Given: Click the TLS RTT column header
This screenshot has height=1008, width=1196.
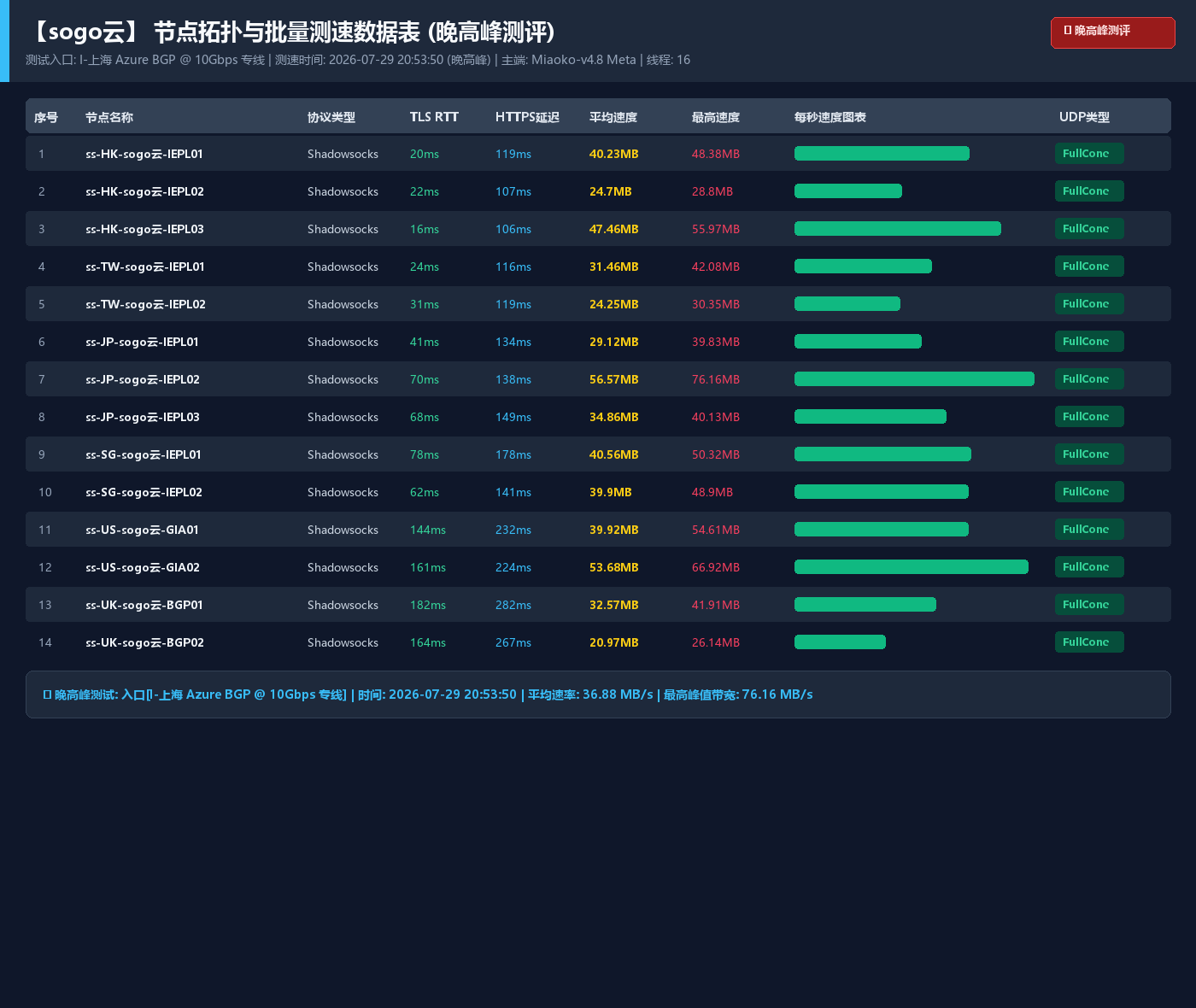Looking at the screenshot, I should (434, 117).
